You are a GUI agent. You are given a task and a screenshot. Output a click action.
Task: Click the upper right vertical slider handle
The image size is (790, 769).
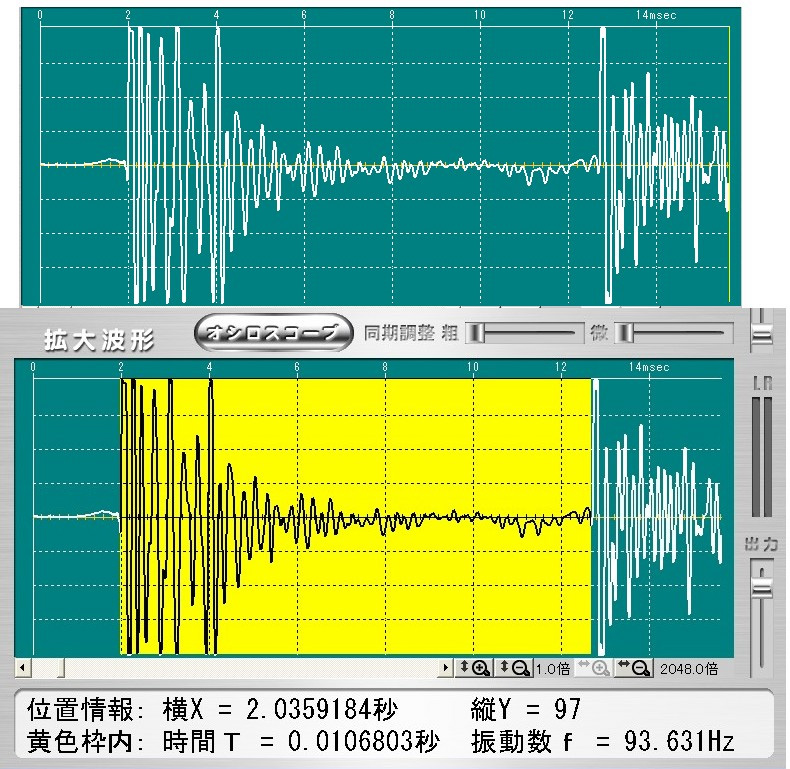pos(762,335)
